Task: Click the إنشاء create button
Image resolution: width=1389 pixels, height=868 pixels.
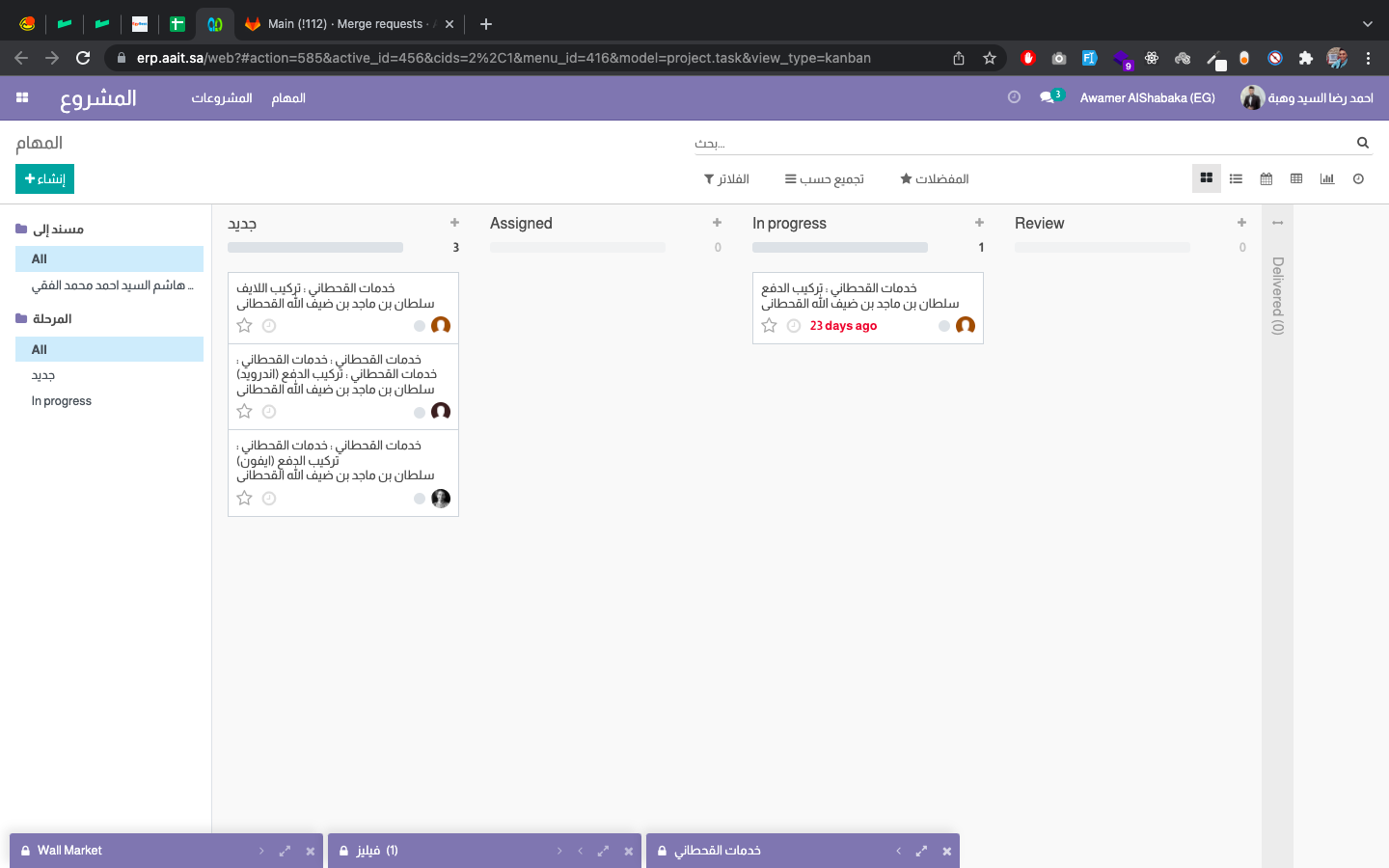Action: 44,178
